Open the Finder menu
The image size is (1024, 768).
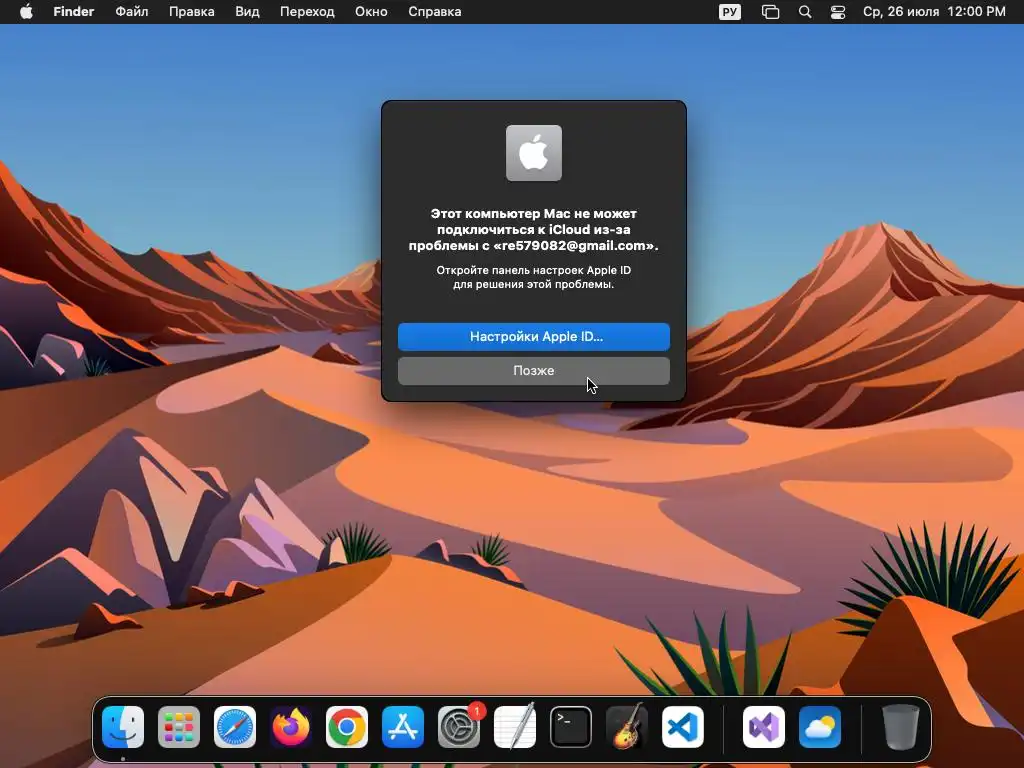tap(74, 12)
